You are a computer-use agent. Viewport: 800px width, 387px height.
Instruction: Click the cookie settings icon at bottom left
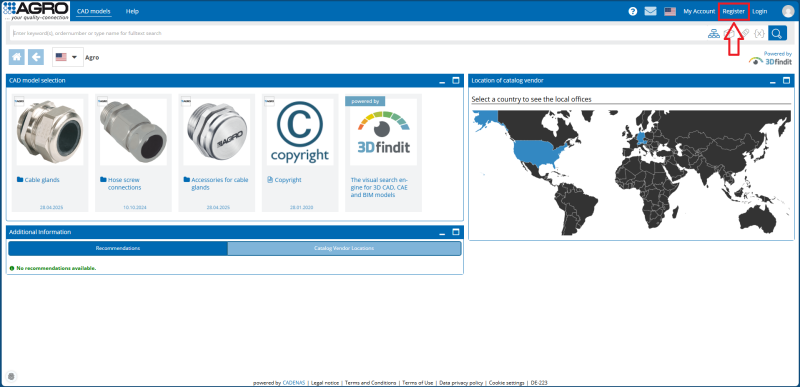pyautogui.click(x=12, y=377)
